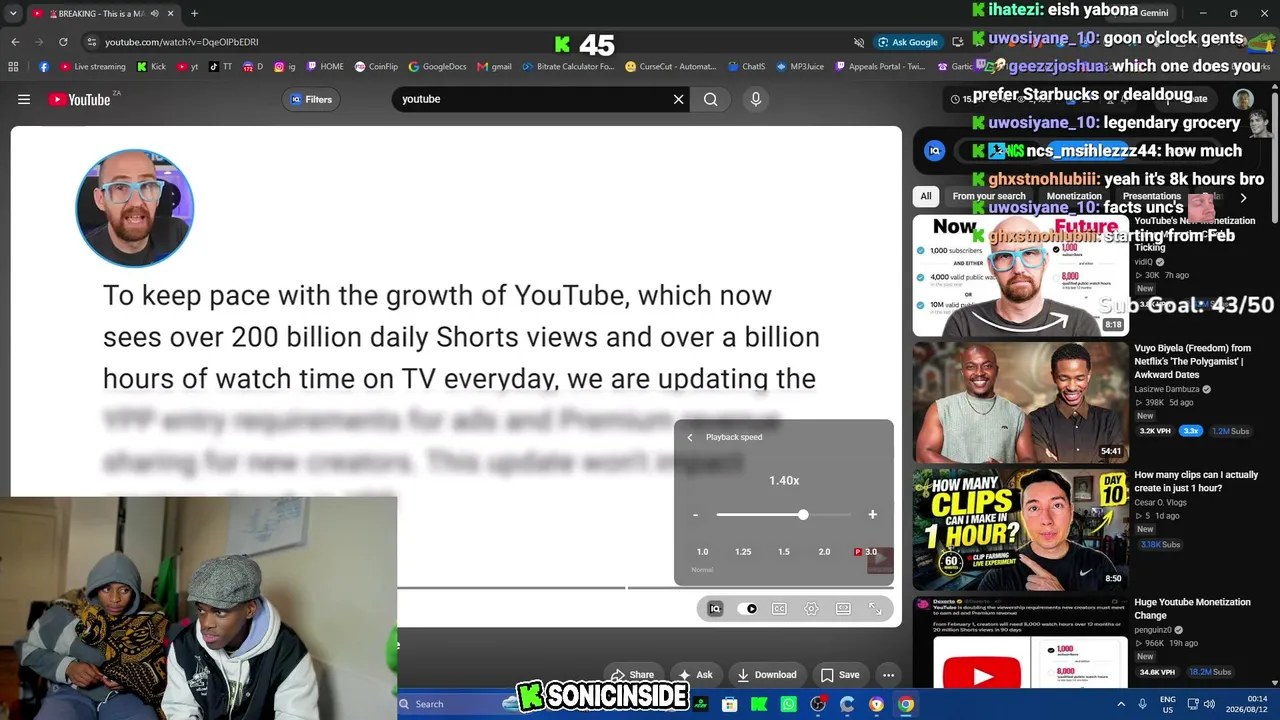Increase playback speed with plus button
This screenshot has height=720, width=1280.
[x=872, y=515]
